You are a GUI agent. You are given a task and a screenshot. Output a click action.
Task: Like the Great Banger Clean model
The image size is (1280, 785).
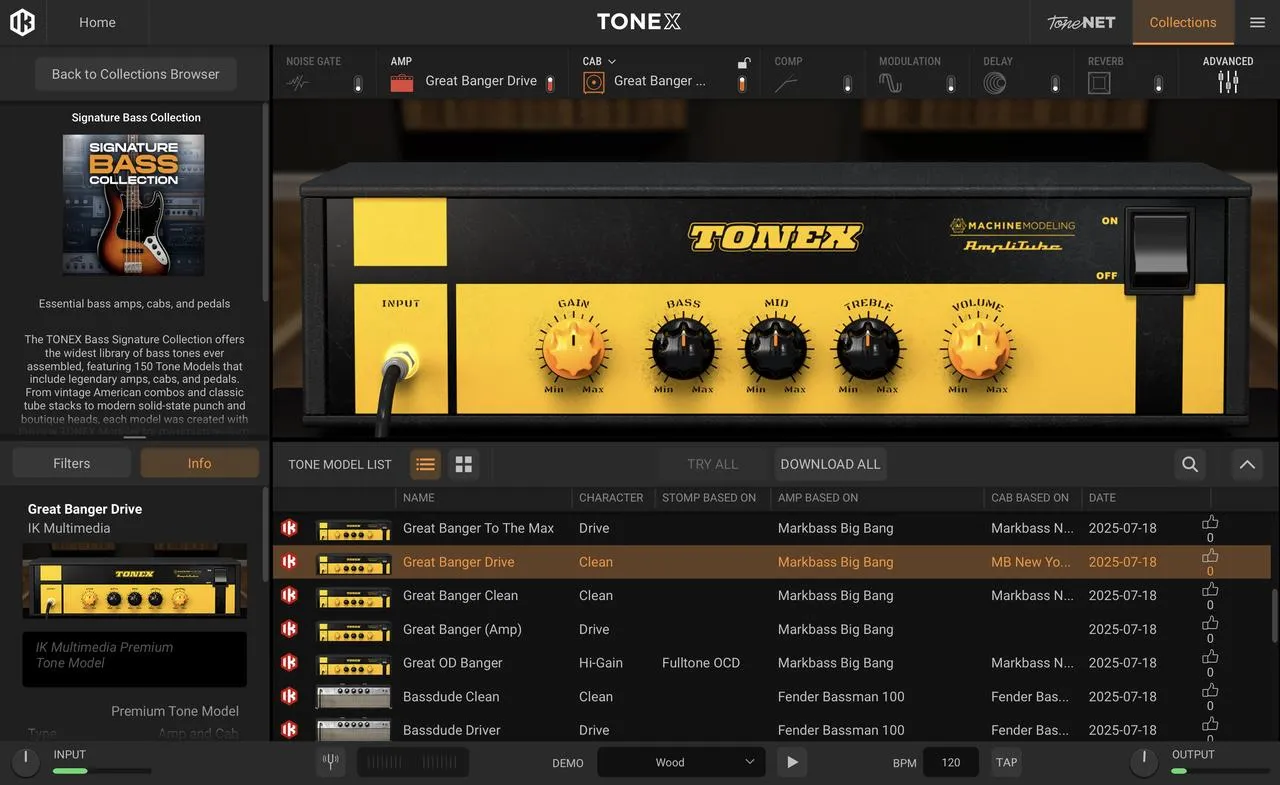(1210, 590)
